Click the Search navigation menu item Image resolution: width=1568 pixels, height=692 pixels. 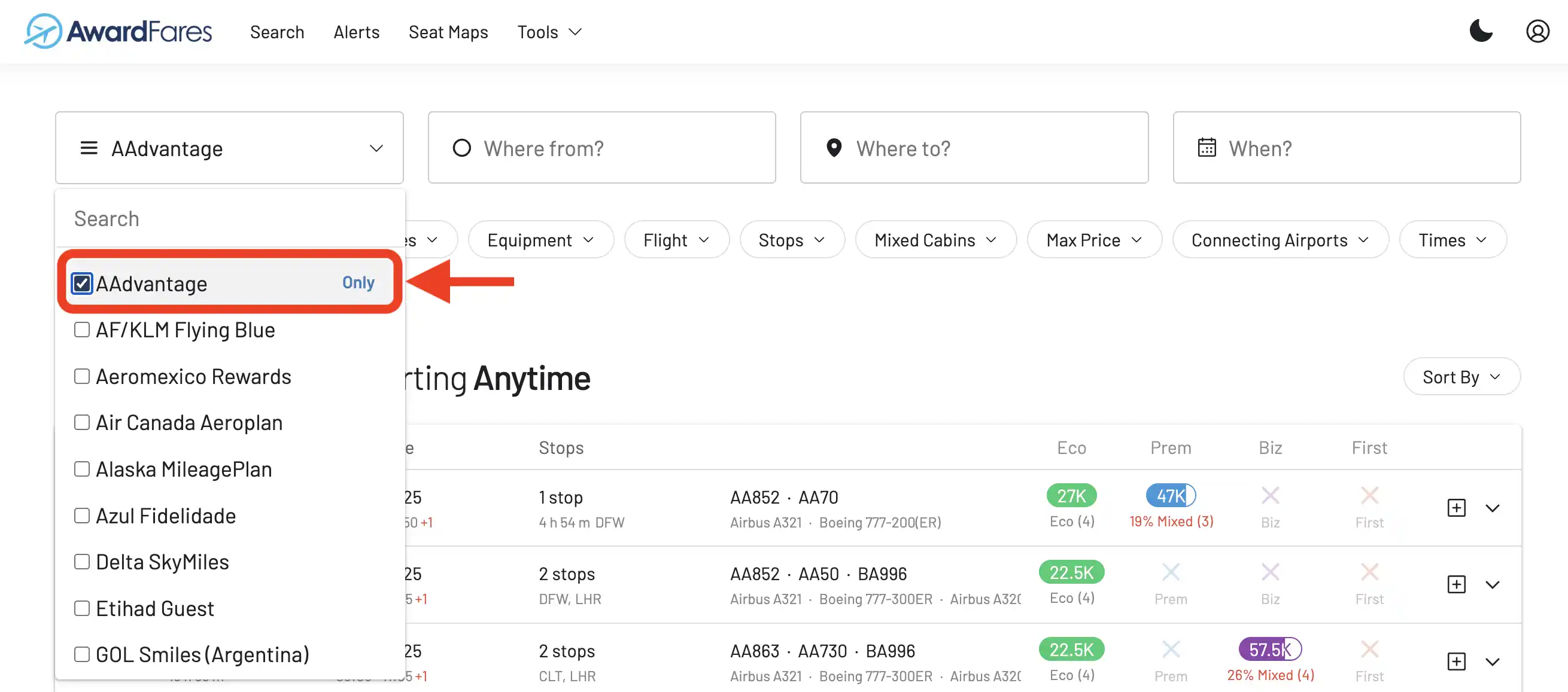coord(277,30)
